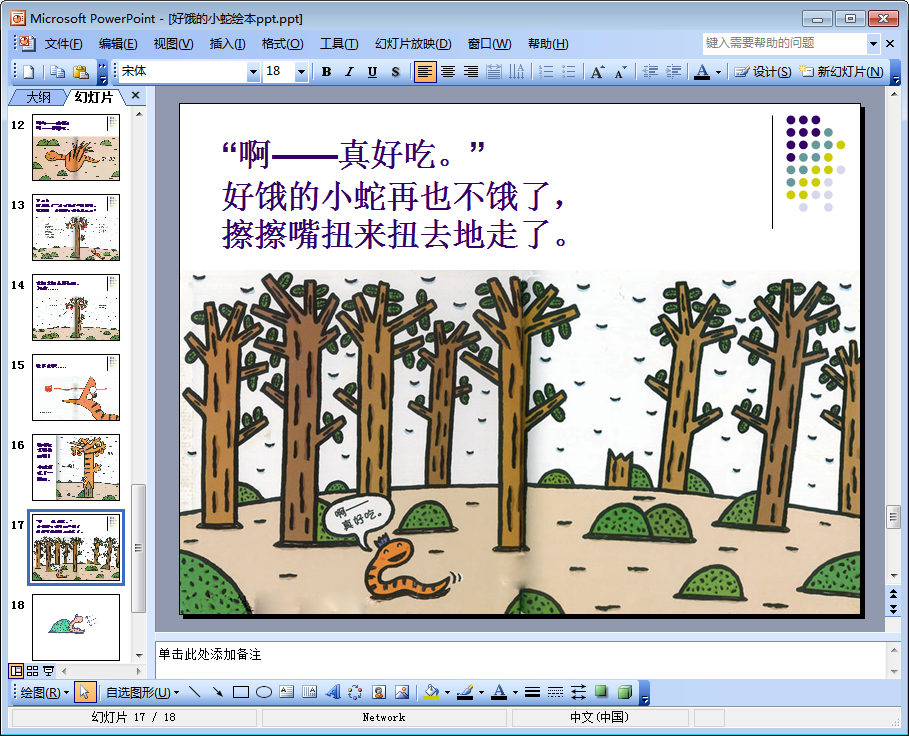
Task: Open the 幻灯片放映(D) menu
Action: (413, 44)
